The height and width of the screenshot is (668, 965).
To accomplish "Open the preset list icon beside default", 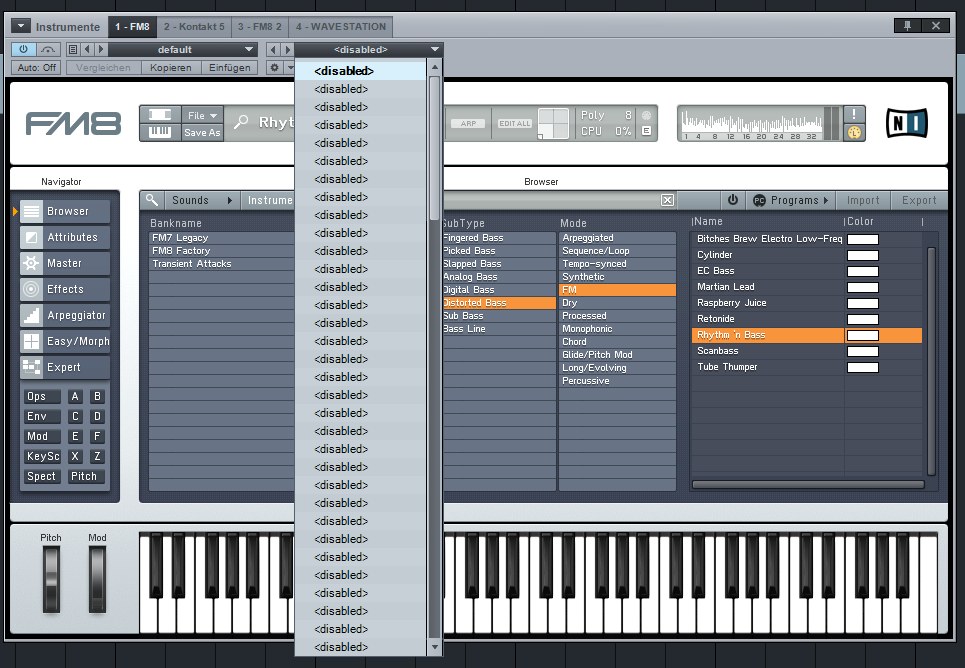I will (73, 49).
